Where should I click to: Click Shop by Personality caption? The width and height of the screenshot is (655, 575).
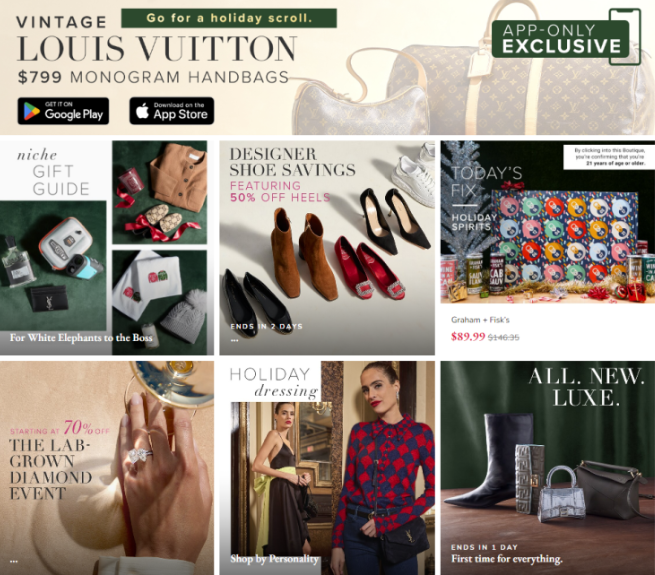coord(274,559)
